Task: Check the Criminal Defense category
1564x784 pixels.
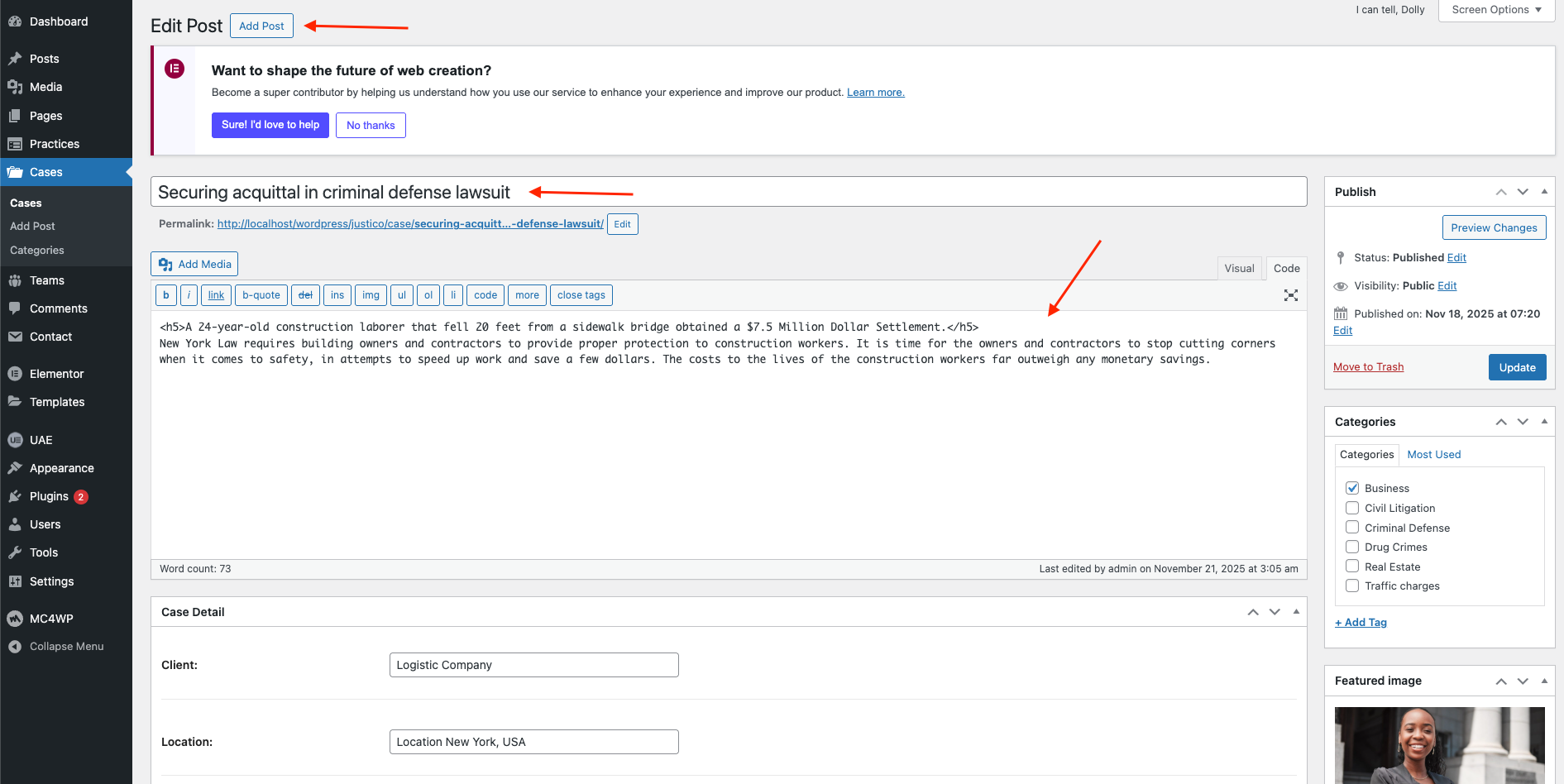Action: pyautogui.click(x=1352, y=528)
